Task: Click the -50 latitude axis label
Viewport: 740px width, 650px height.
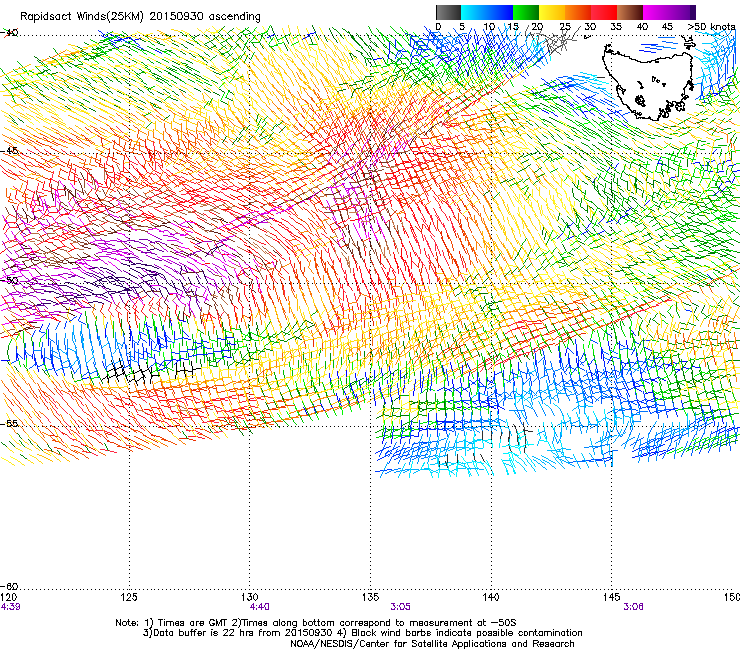Action: [x=9, y=280]
